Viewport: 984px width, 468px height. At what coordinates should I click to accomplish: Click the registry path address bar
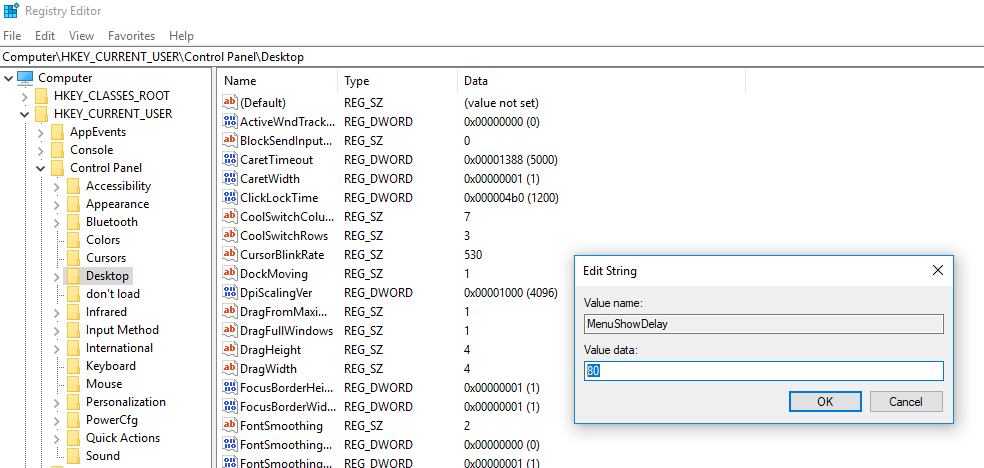pyautogui.click(x=492, y=56)
